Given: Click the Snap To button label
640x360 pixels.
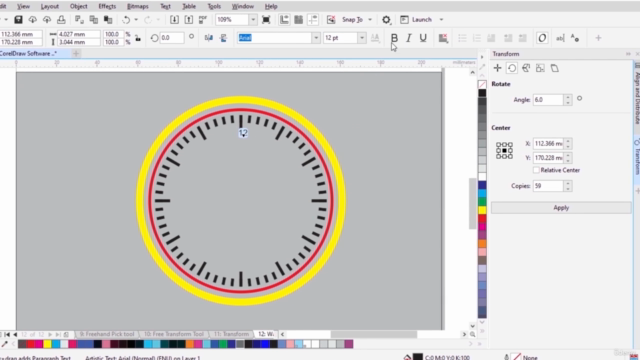Looking at the screenshot, I should tap(352, 20).
